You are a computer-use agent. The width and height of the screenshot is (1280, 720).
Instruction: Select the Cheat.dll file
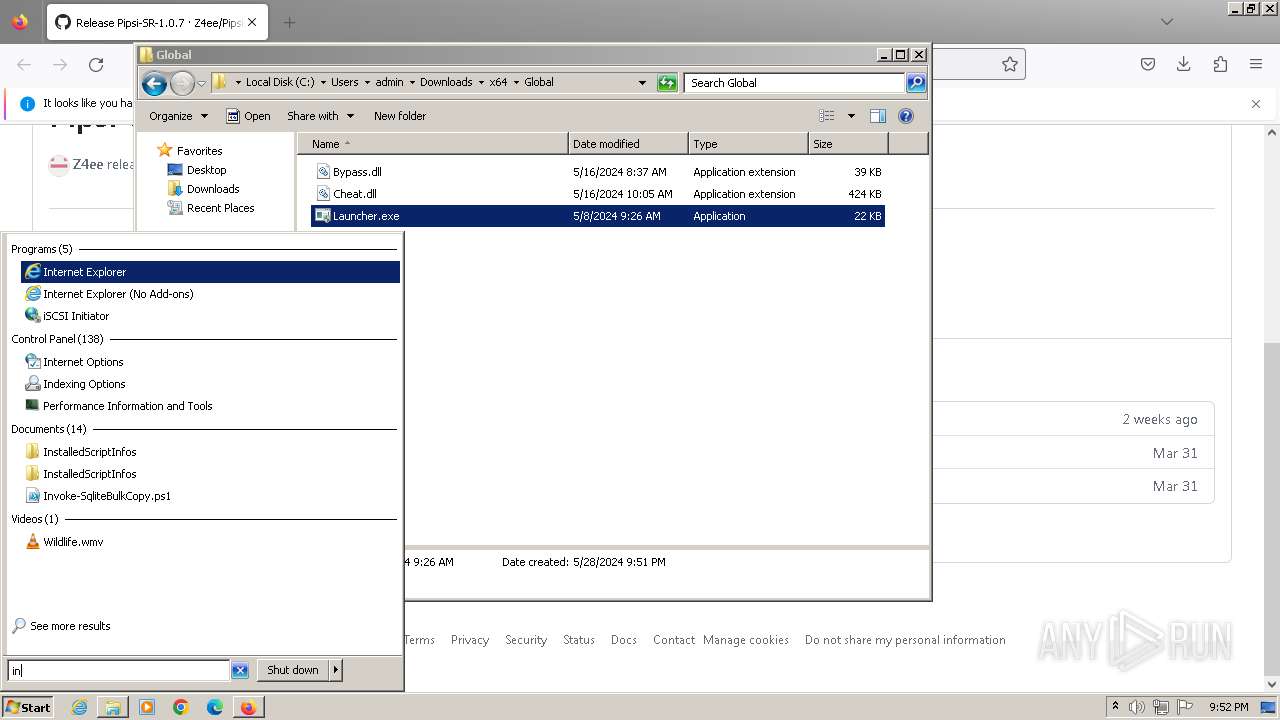[598, 194]
